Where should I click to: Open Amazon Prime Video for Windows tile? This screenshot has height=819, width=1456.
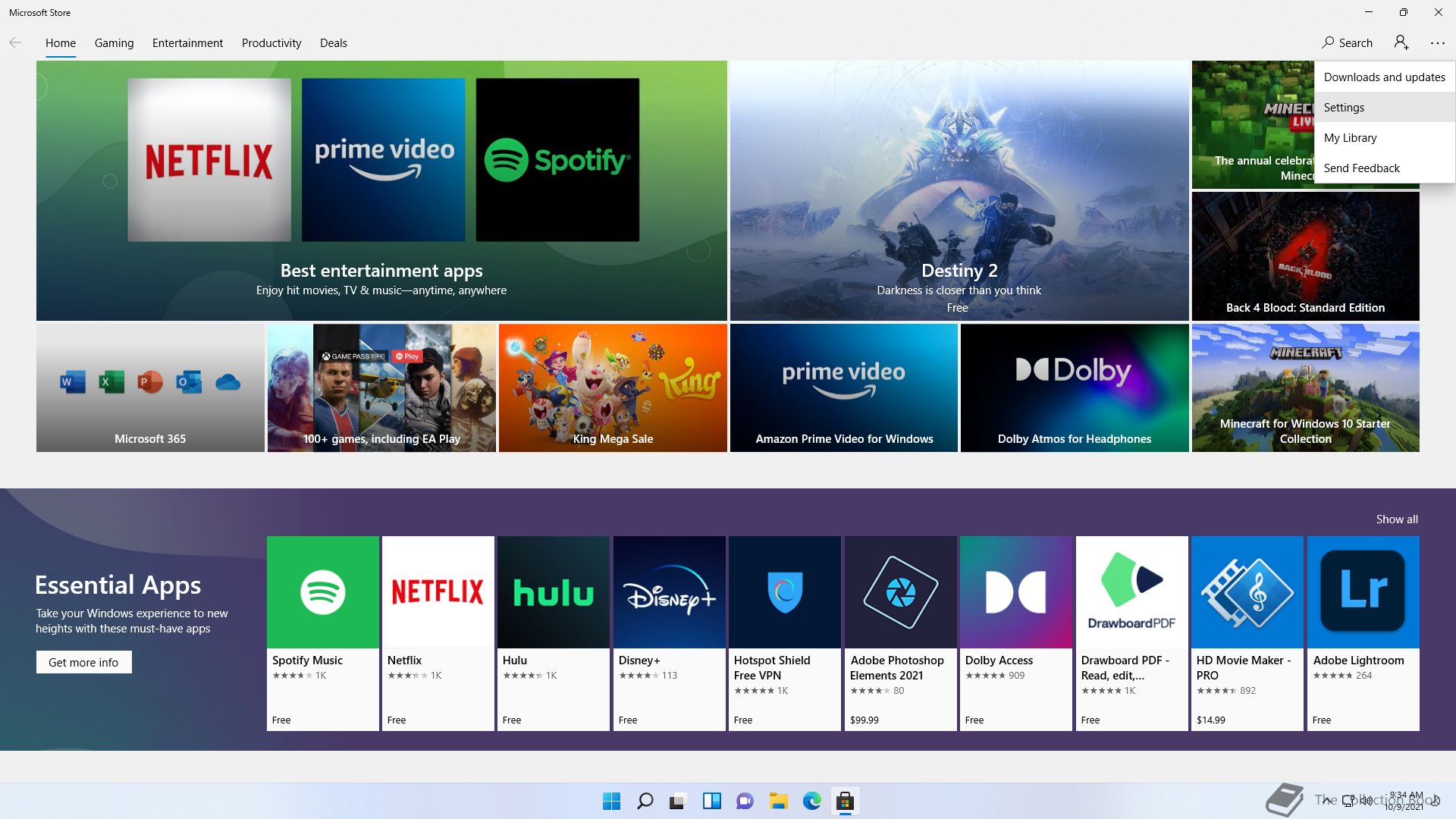pyautogui.click(x=844, y=388)
